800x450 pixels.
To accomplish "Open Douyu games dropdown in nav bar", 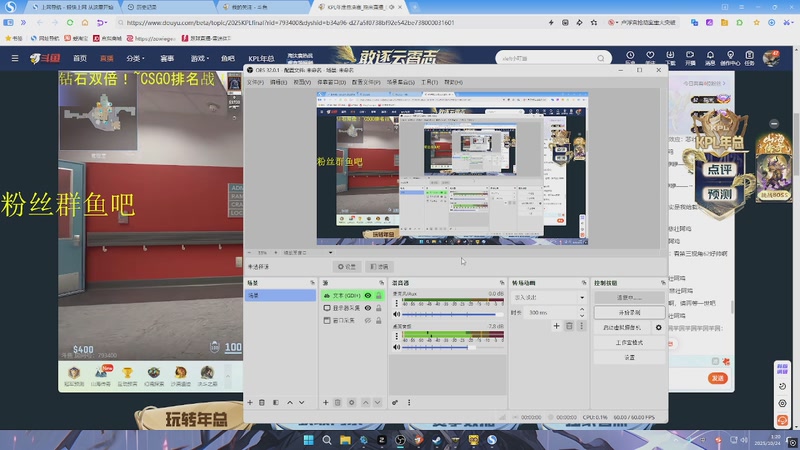I will click(199, 59).
